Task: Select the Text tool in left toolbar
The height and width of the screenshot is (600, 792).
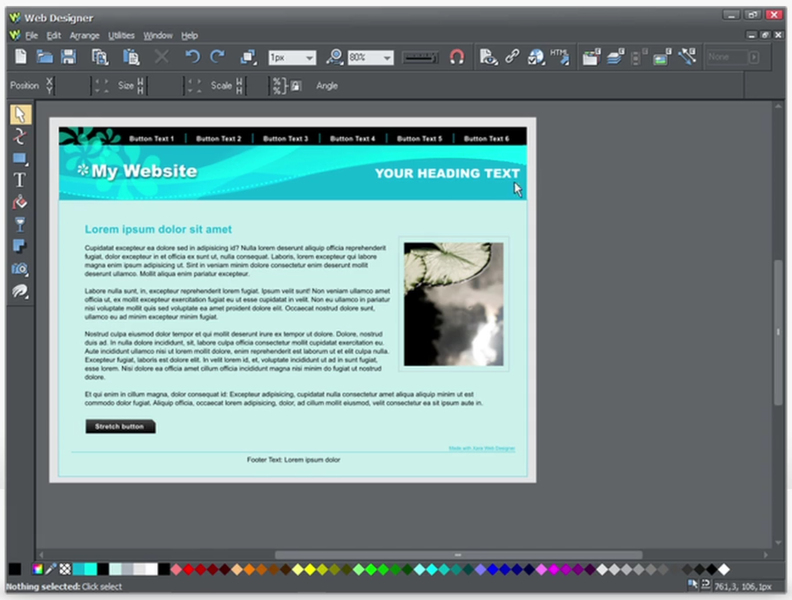Action: [19, 180]
